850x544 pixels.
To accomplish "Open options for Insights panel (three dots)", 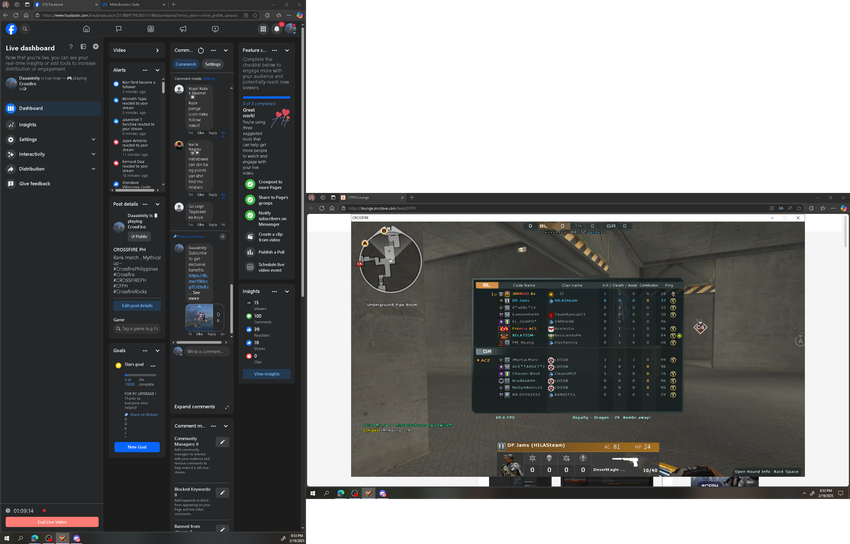I will 274,292.
